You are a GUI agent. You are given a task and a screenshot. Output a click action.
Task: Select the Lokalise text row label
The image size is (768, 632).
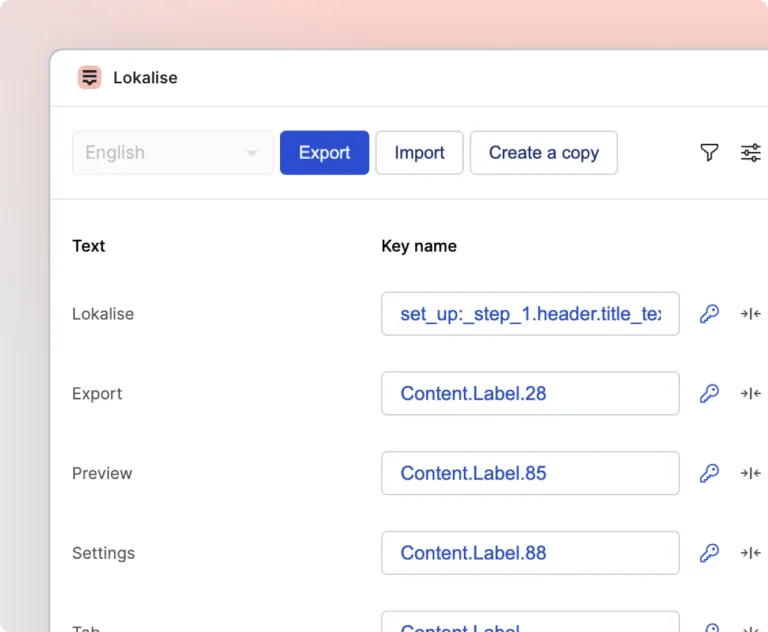click(103, 314)
